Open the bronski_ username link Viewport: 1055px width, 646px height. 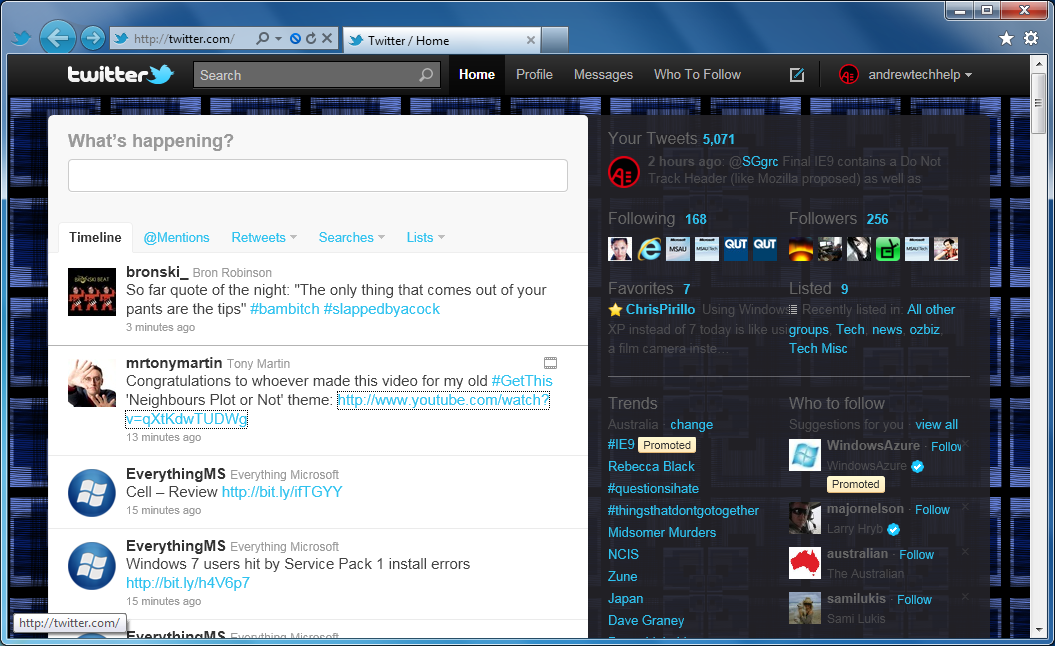tap(157, 272)
